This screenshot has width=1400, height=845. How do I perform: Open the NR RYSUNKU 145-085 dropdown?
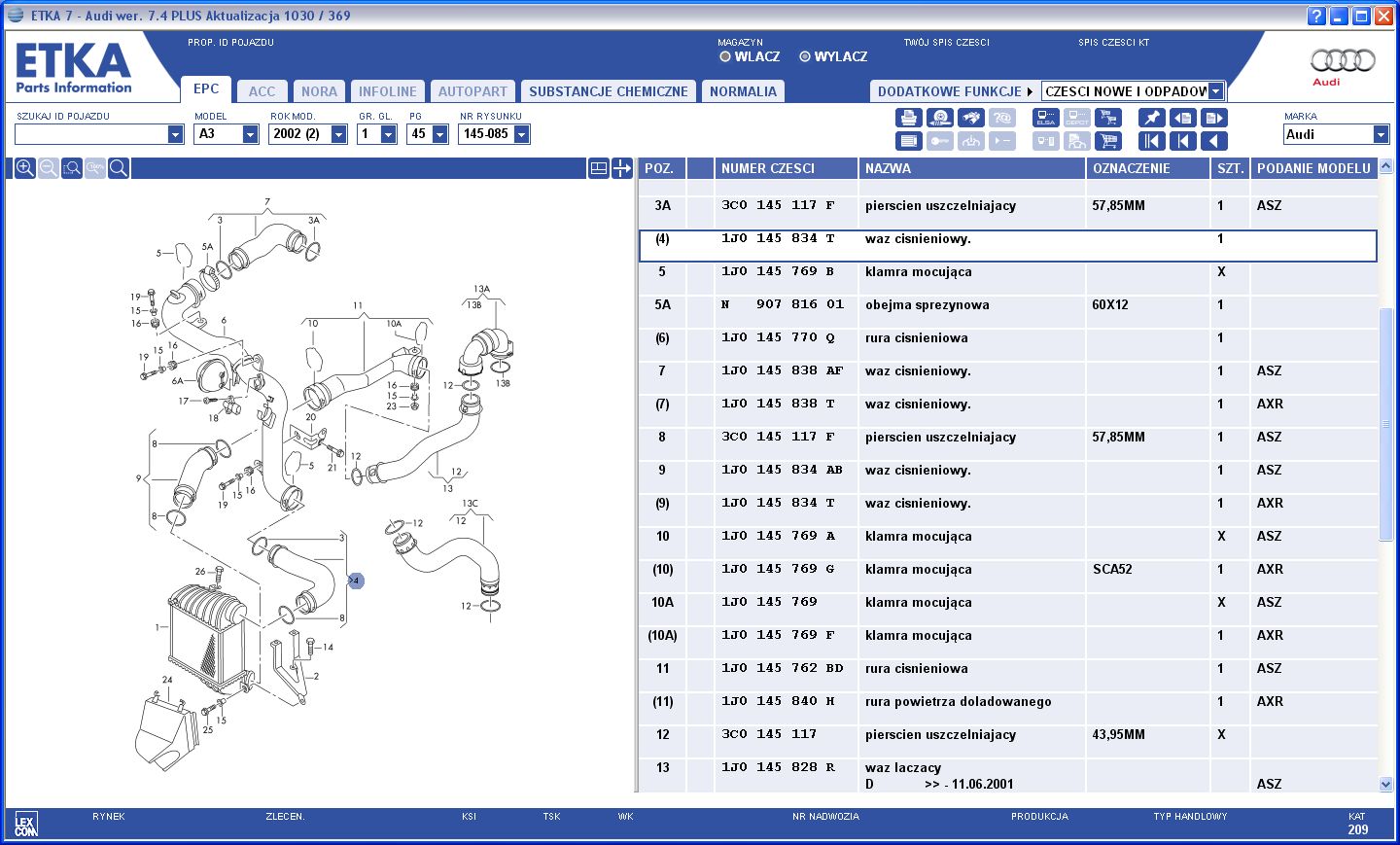[x=521, y=134]
